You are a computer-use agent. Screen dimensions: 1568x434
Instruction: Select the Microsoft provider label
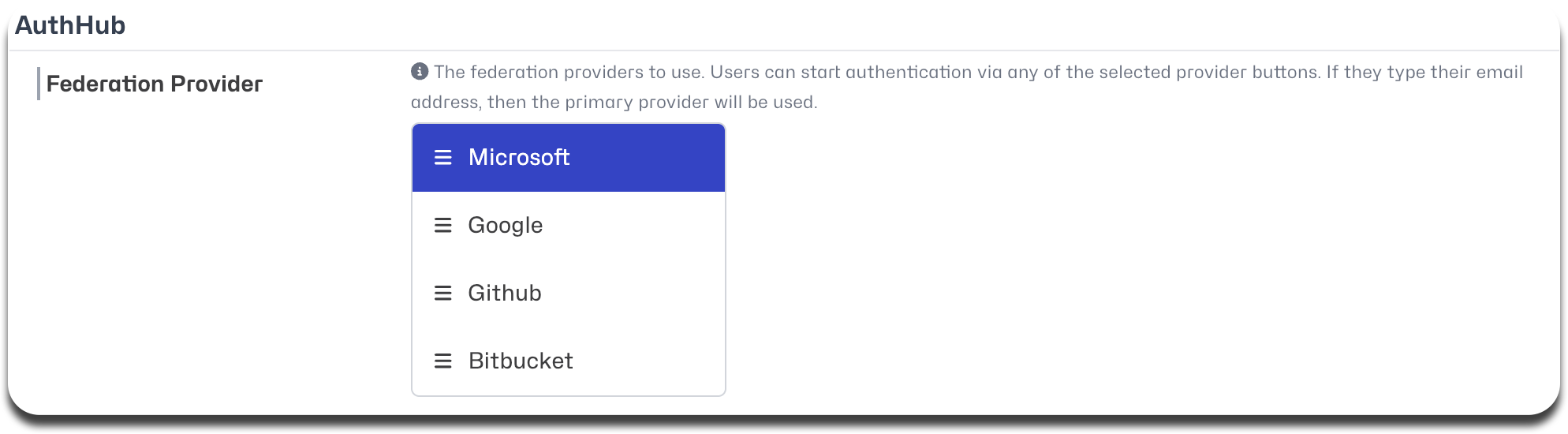[519, 158]
